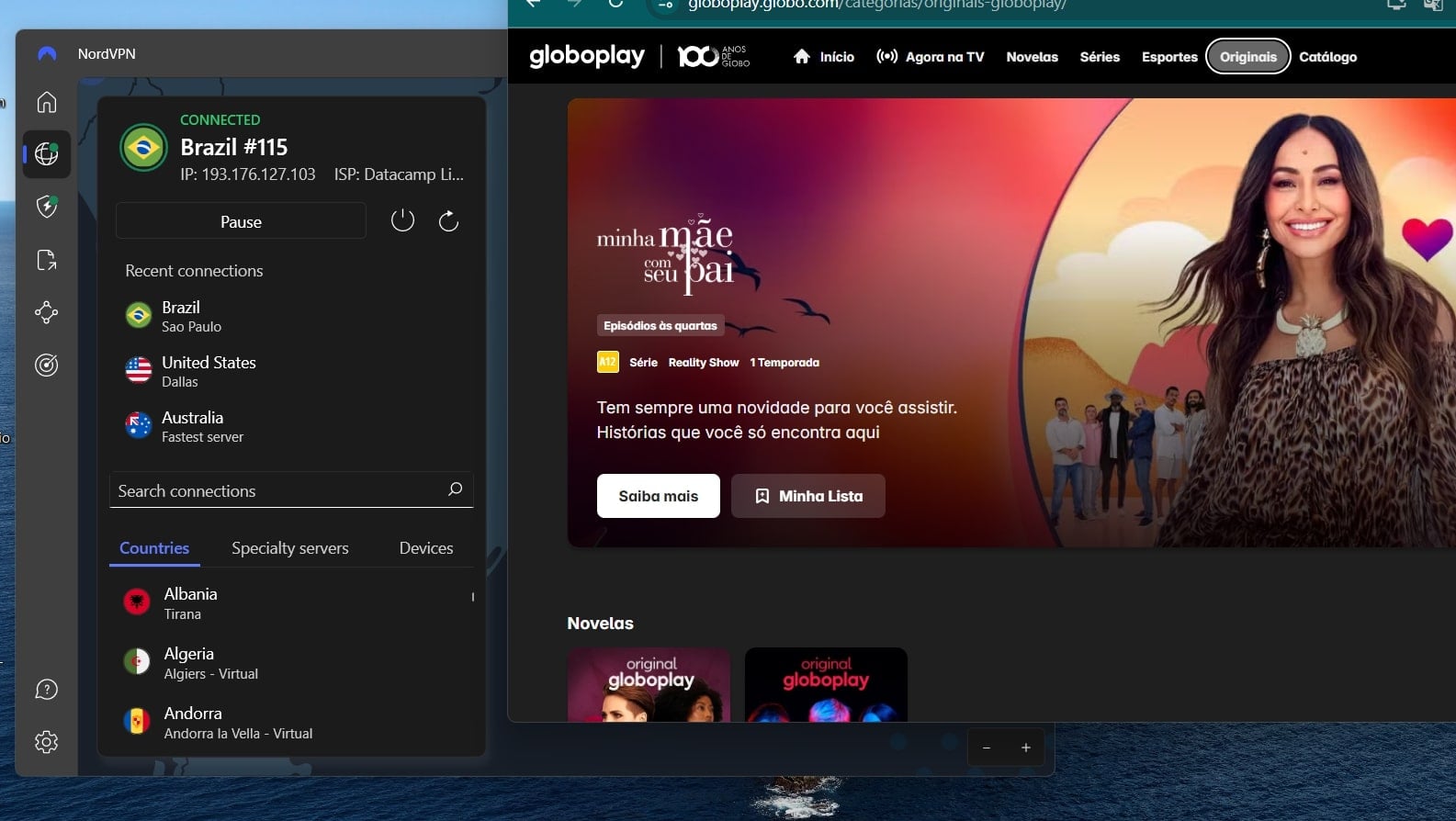Open Catálogo menu item
Image resolution: width=1456 pixels, height=821 pixels.
(x=1327, y=57)
